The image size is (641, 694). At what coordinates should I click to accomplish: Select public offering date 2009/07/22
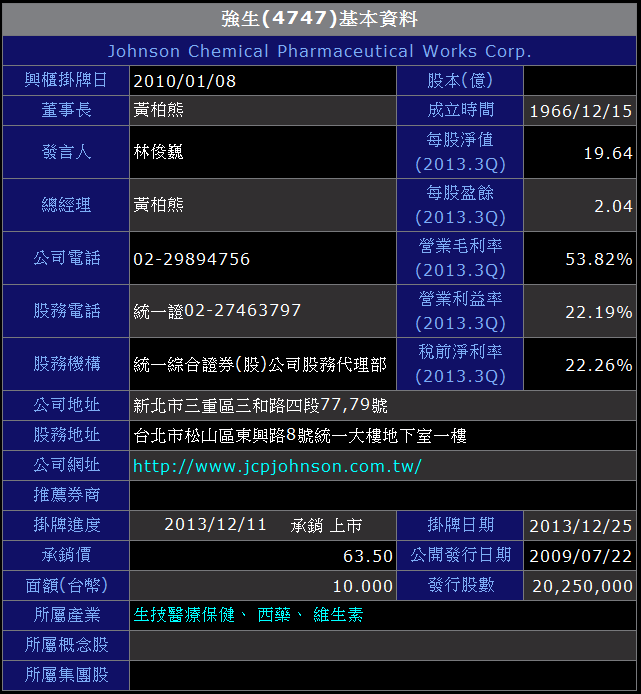(x=581, y=556)
